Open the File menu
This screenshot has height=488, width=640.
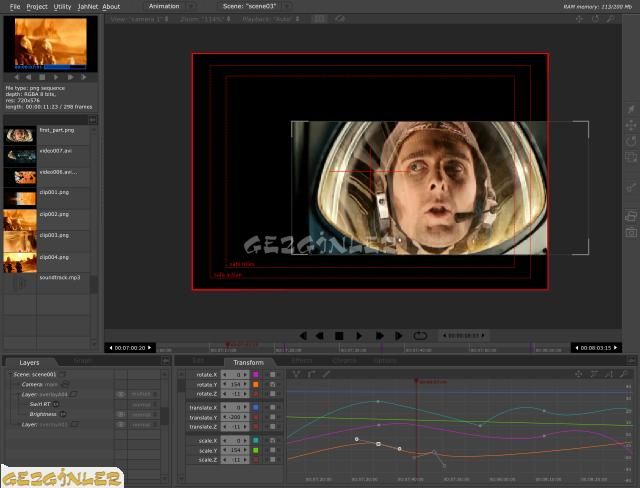15,7
